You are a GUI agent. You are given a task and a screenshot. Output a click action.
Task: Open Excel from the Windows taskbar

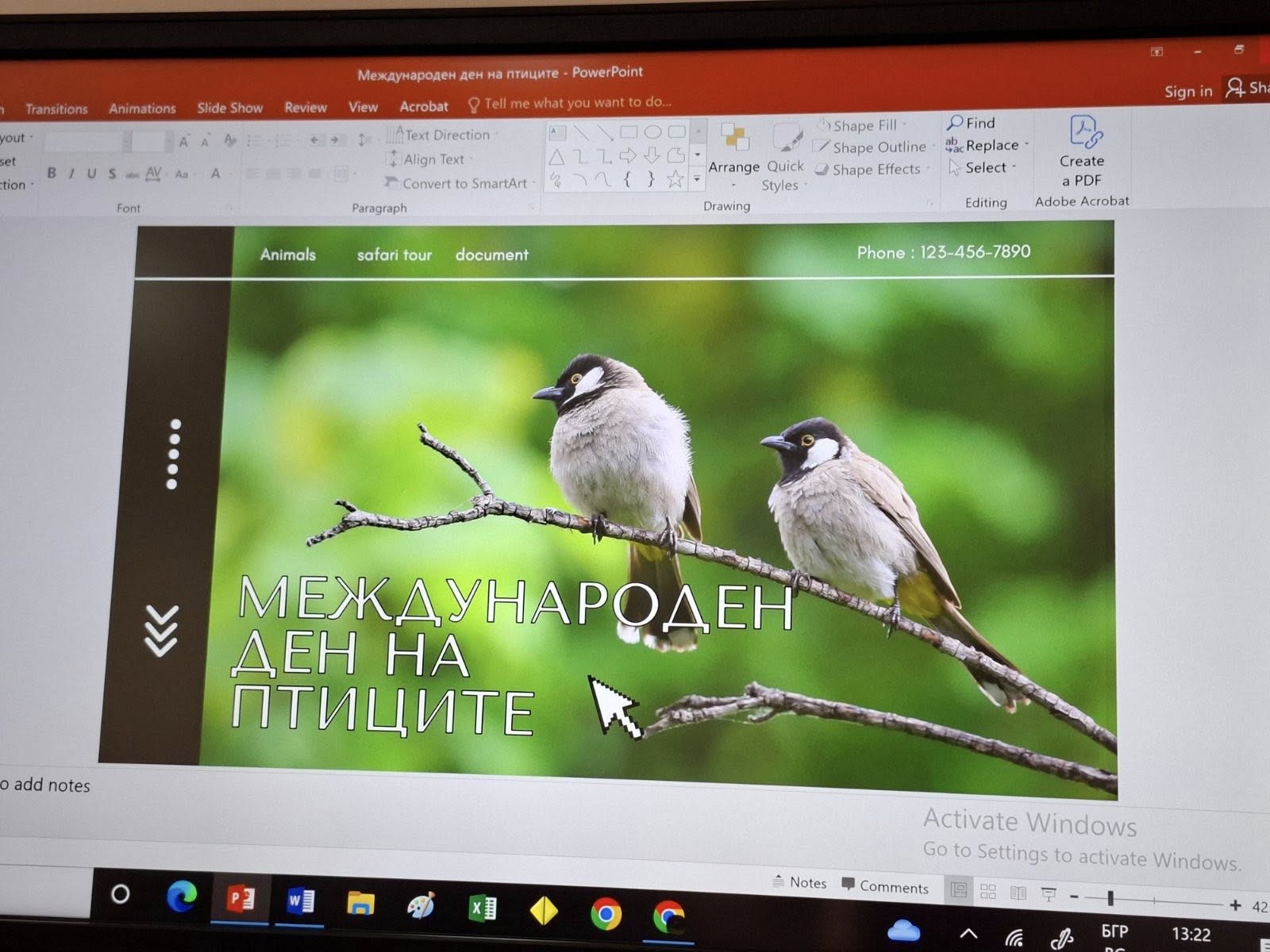click(x=483, y=908)
